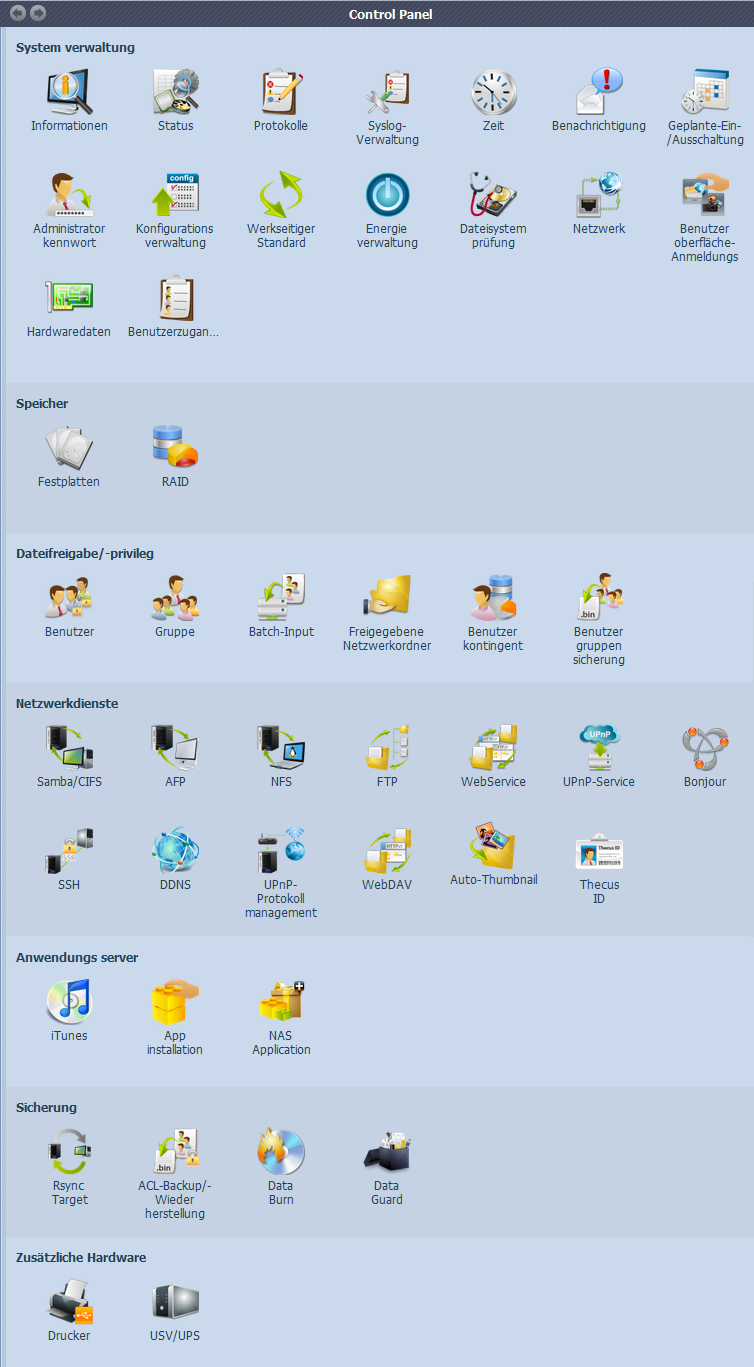Screen dimensions: 754x1367
Task: Open Geplante-Ein-/Ausschaltung schedule icon
Action: click(x=706, y=93)
